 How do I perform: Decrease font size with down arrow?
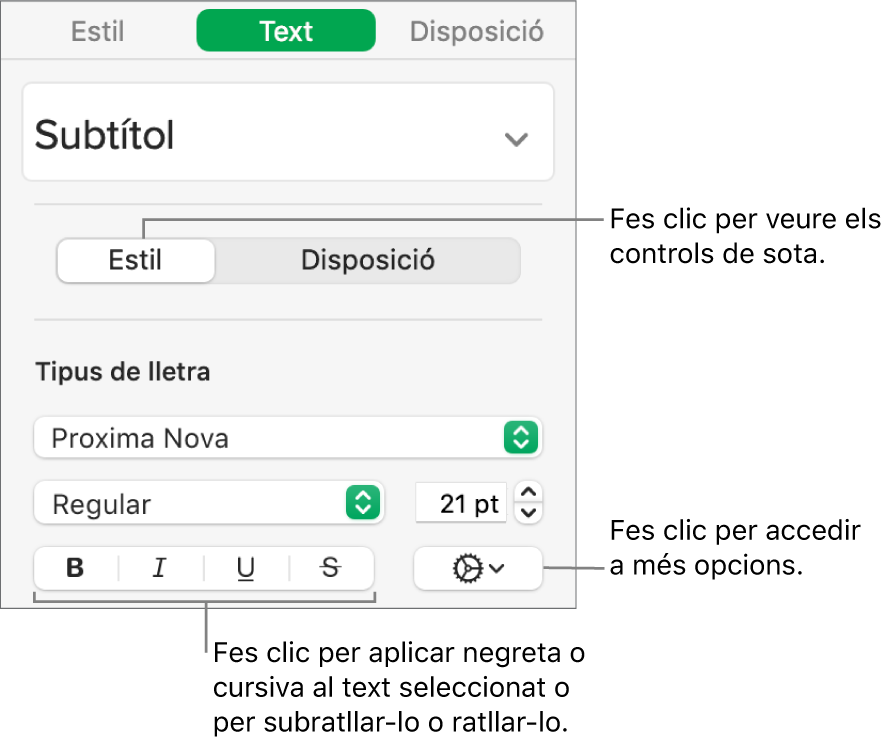coord(528,513)
